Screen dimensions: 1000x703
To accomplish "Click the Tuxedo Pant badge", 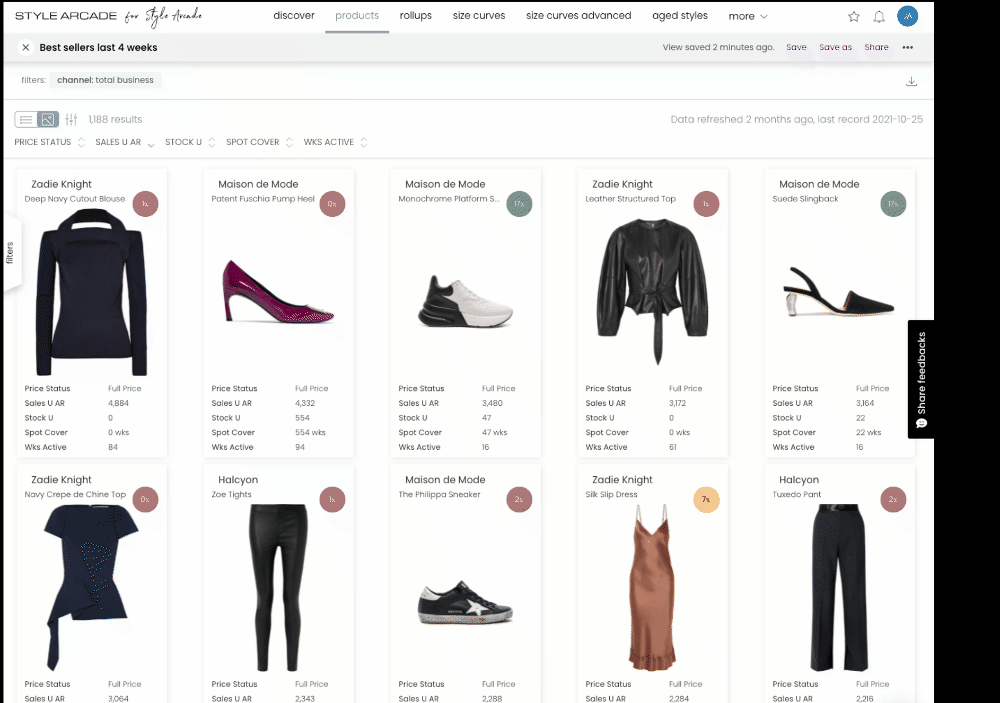I will 893,500.
